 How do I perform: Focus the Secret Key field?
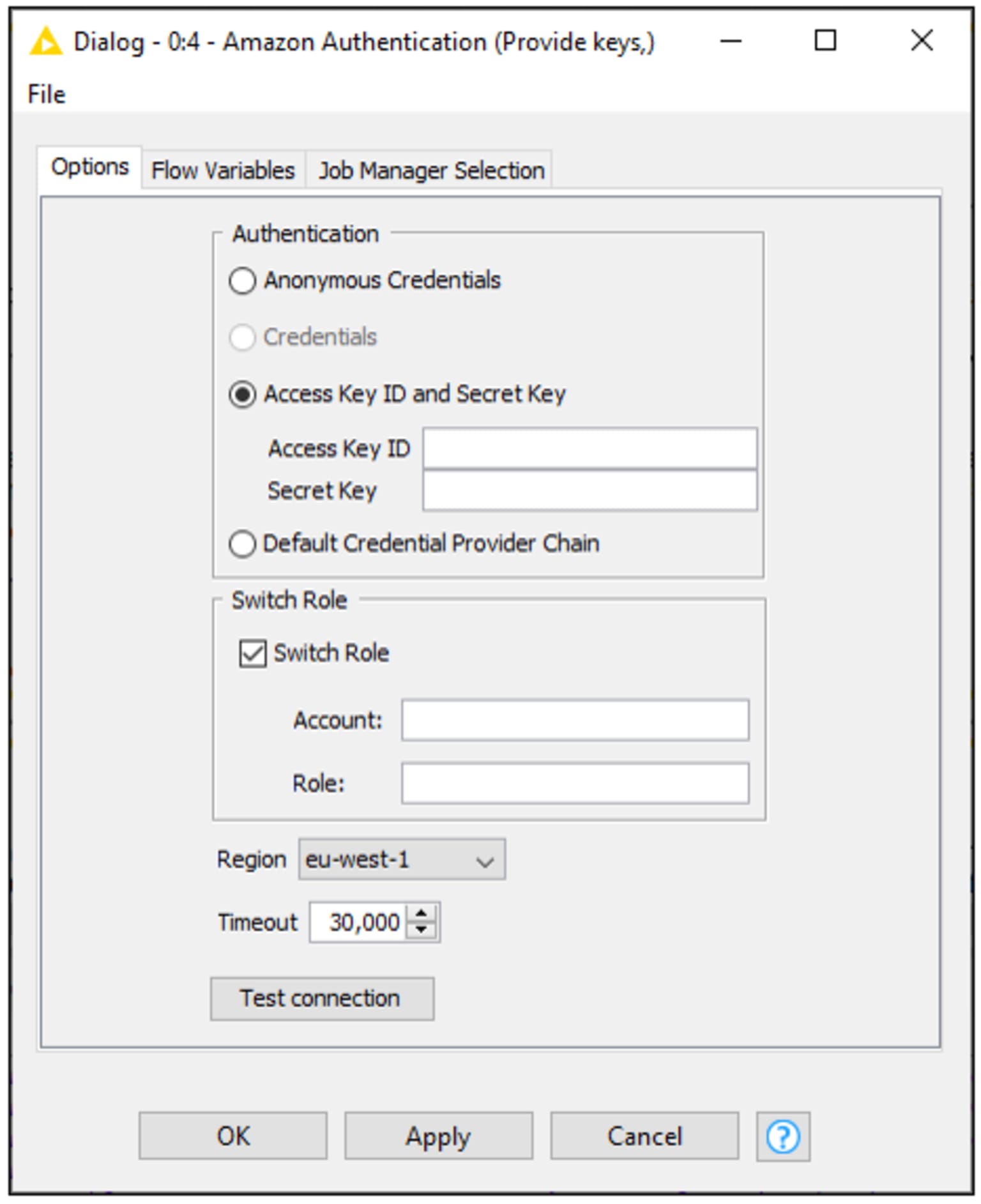(590, 491)
